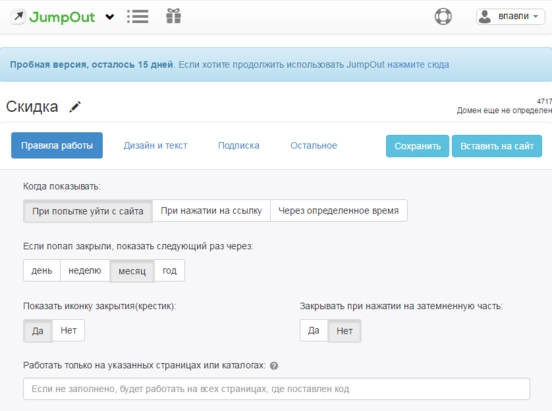Set close icon display to 'Нет'
This screenshot has width=552, height=411.
69,330
